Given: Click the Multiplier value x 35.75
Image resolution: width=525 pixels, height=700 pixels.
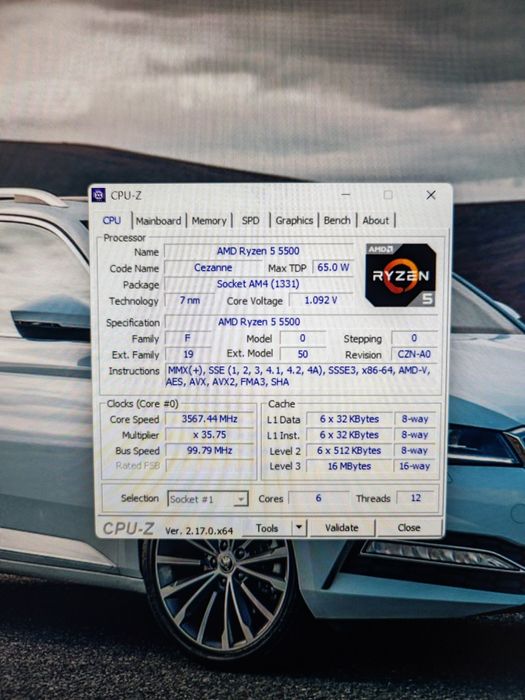Looking at the screenshot, I should 209,435.
